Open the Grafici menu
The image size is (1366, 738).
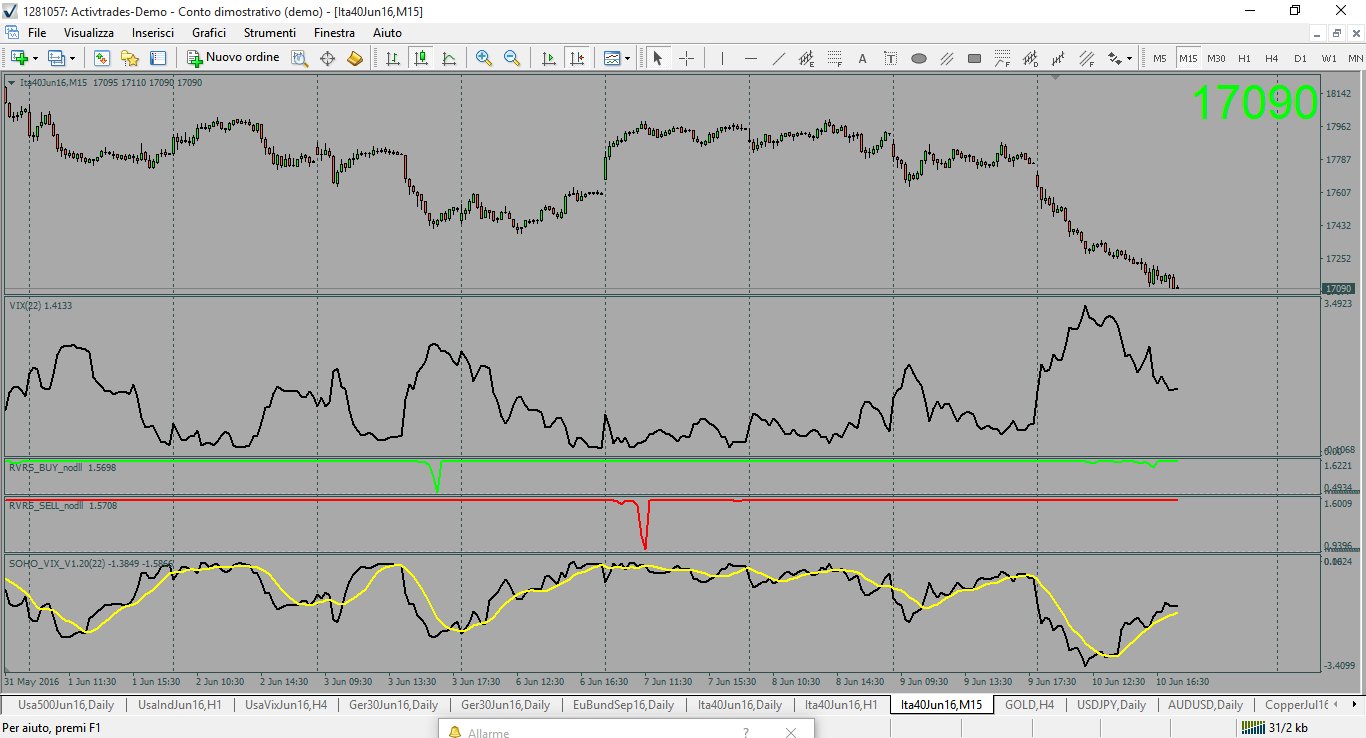pos(209,33)
